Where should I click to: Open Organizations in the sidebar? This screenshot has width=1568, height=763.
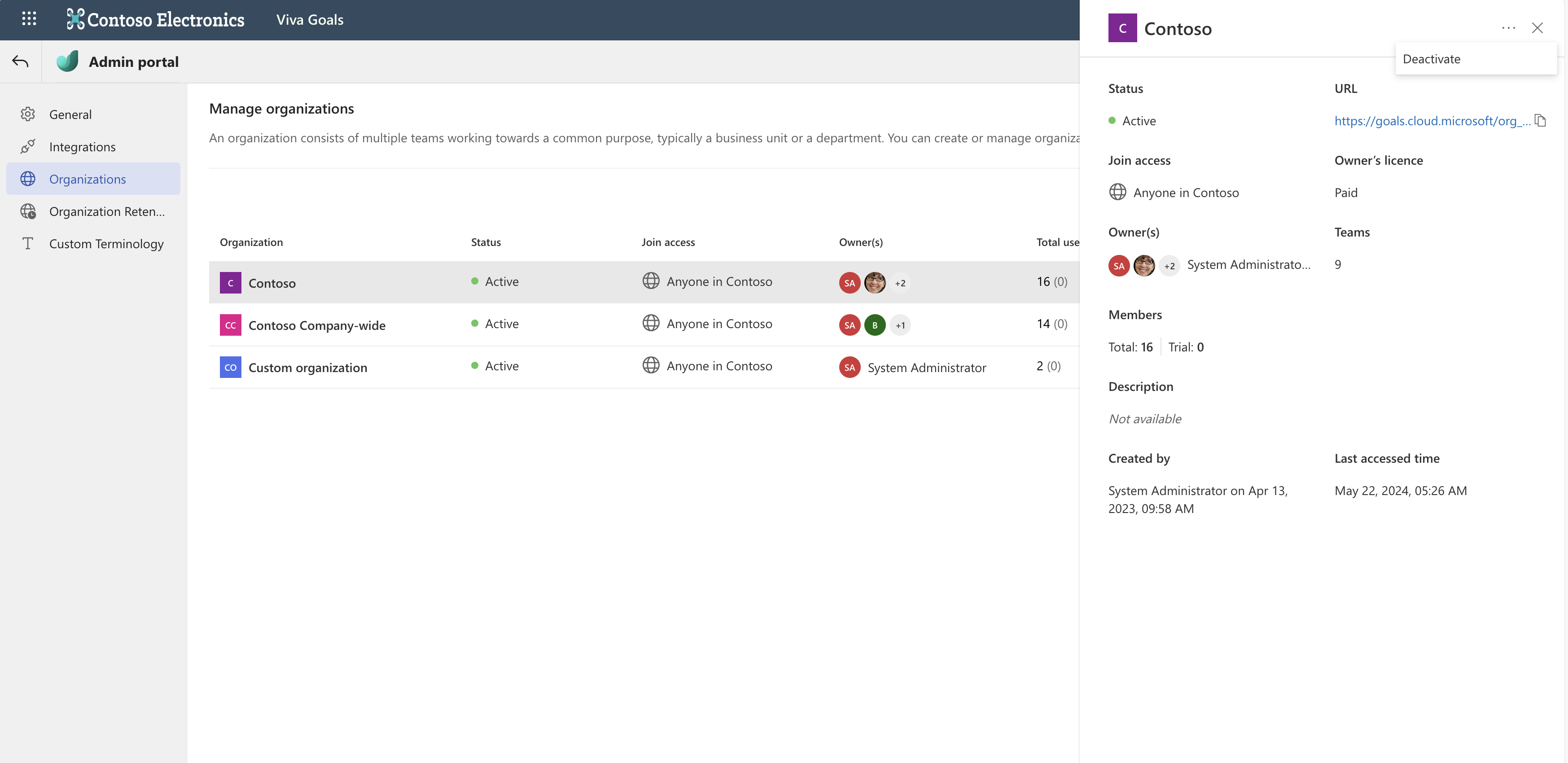[88, 179]
